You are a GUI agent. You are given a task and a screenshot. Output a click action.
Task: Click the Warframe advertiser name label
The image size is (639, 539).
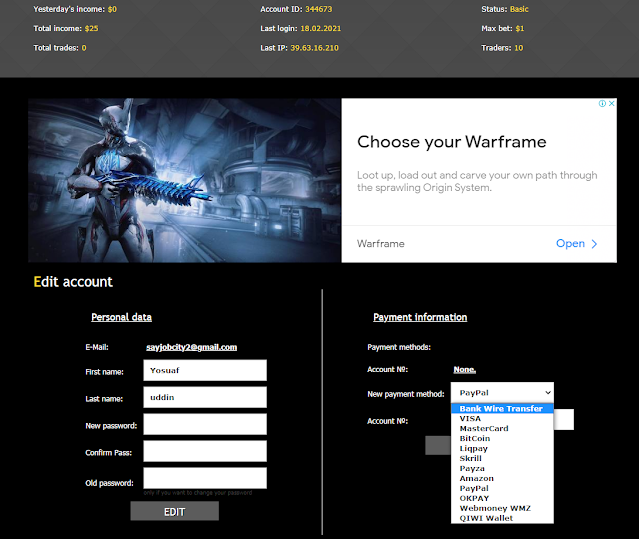point(381,244)
